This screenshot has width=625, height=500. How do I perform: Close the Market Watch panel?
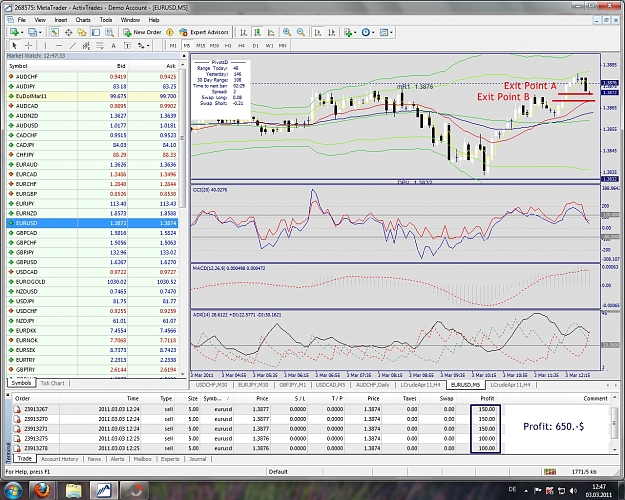[x=184, y=56]
